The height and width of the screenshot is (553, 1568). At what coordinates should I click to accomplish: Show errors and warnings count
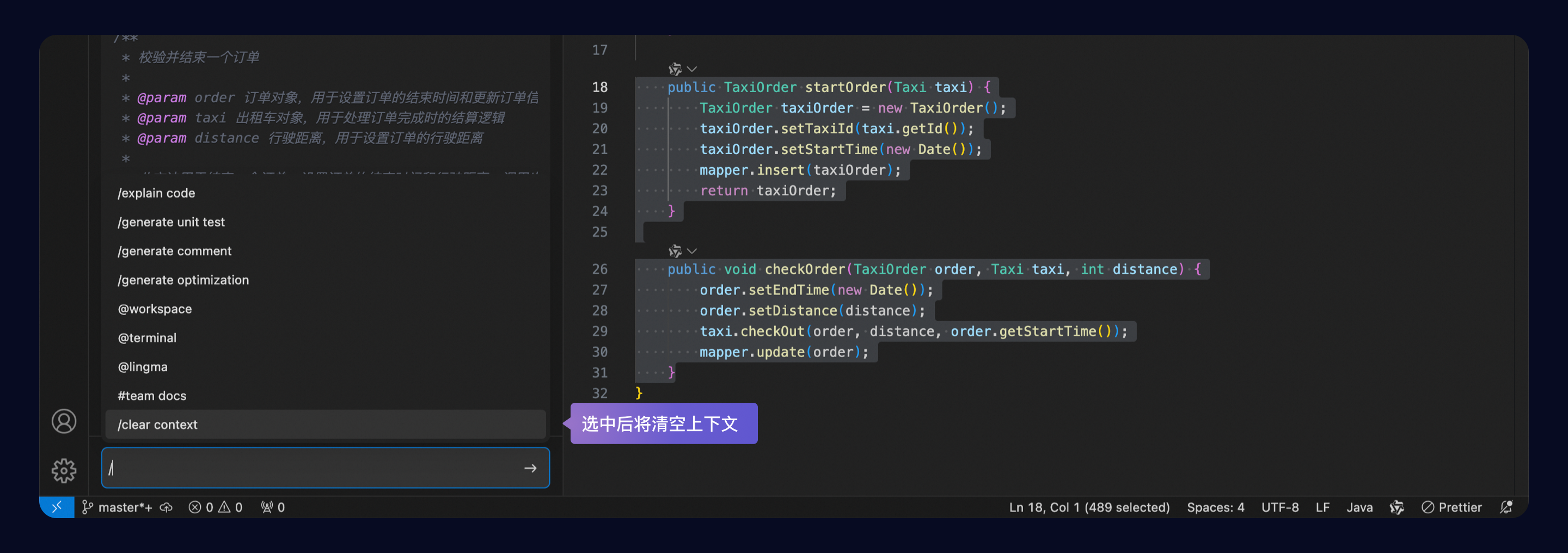pos(216,507)
